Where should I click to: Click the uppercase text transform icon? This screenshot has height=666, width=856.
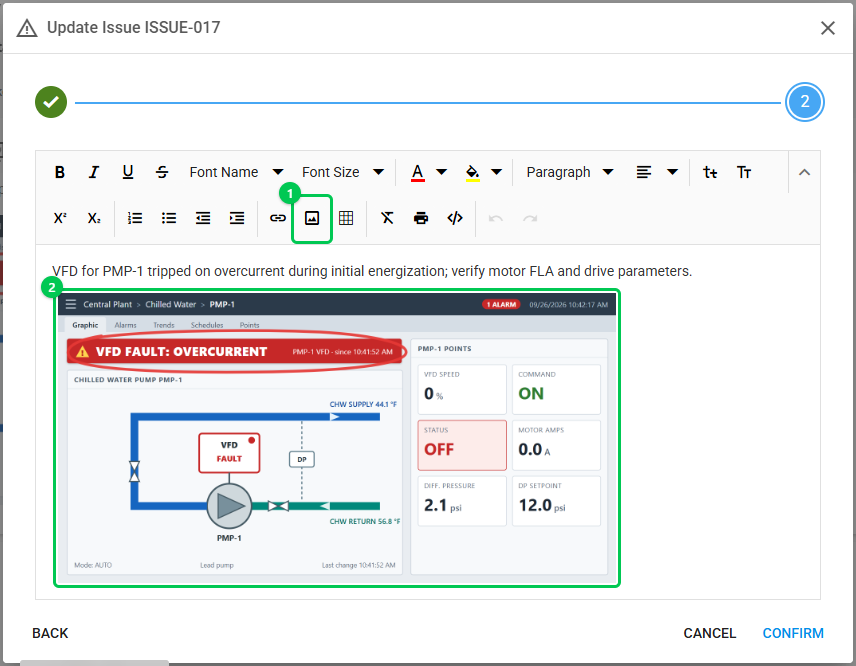(x=744, y=173)
